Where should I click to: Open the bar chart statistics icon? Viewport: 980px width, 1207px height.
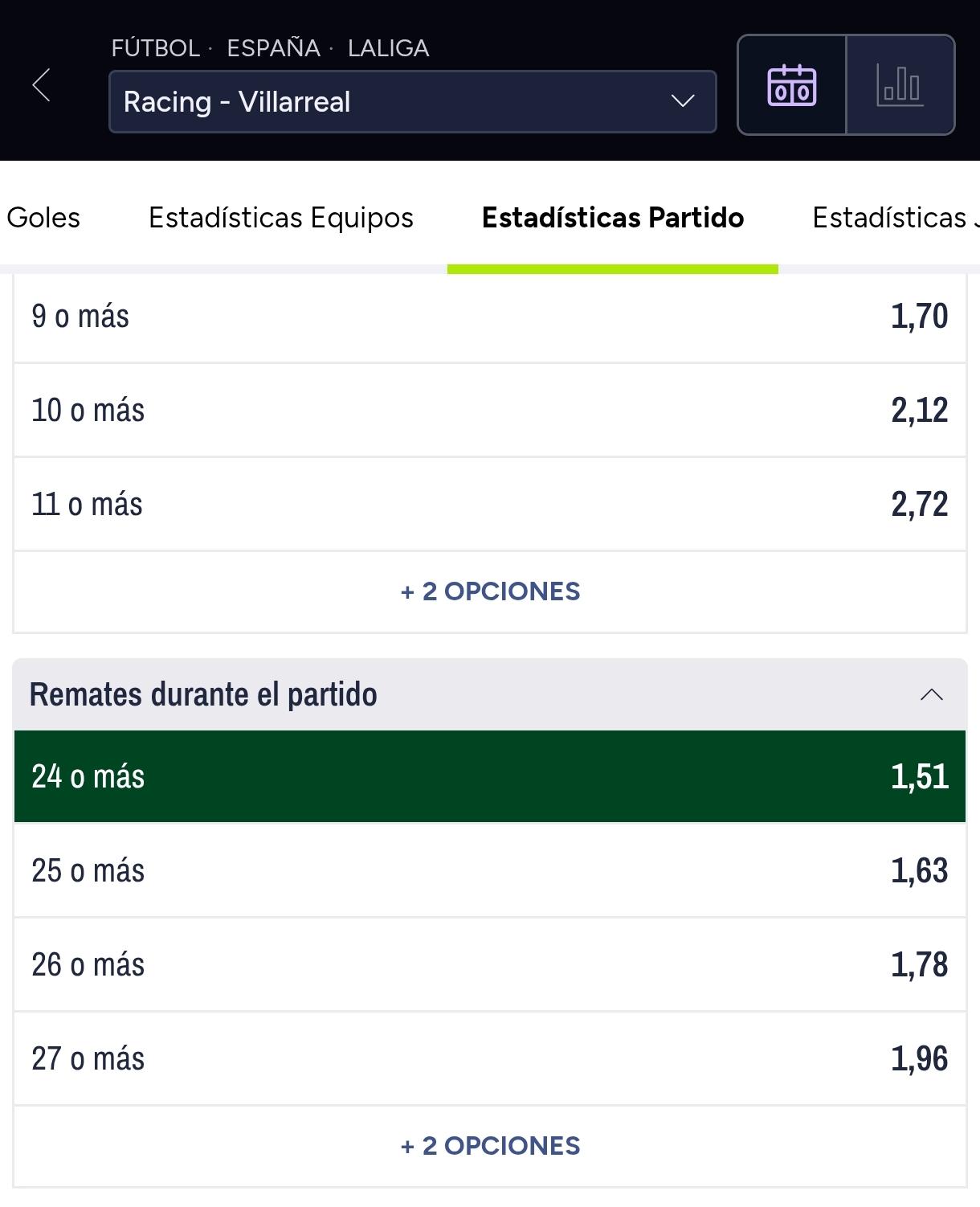900,84
